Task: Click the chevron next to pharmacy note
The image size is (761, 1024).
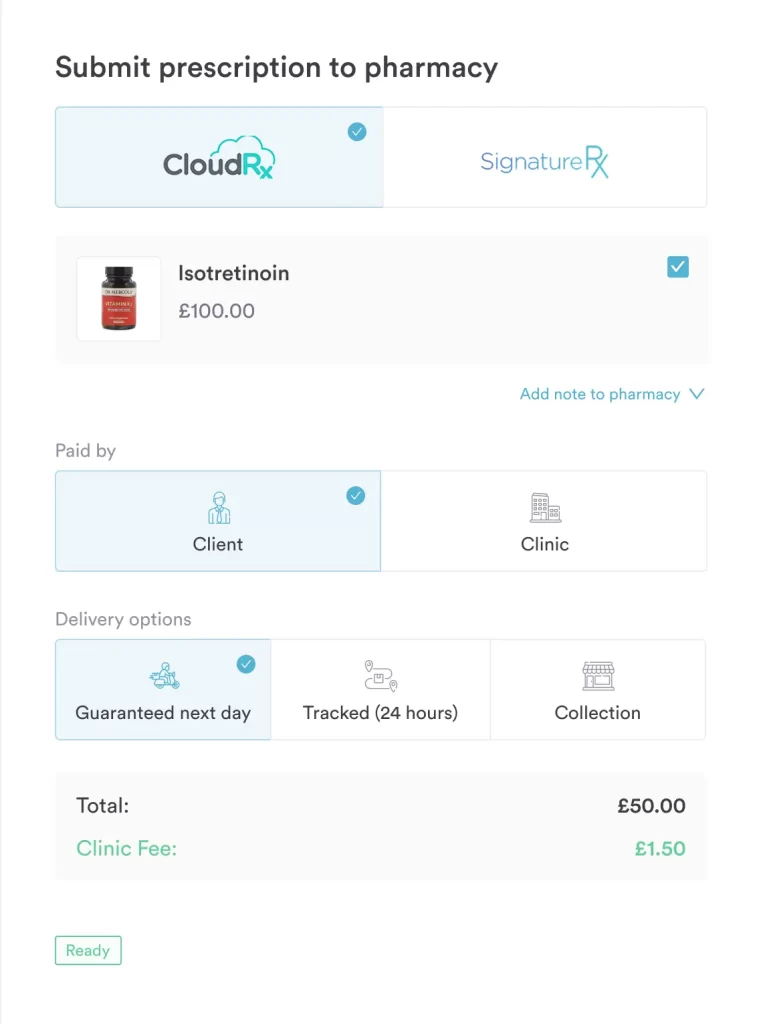Action: tap(696, 394)
